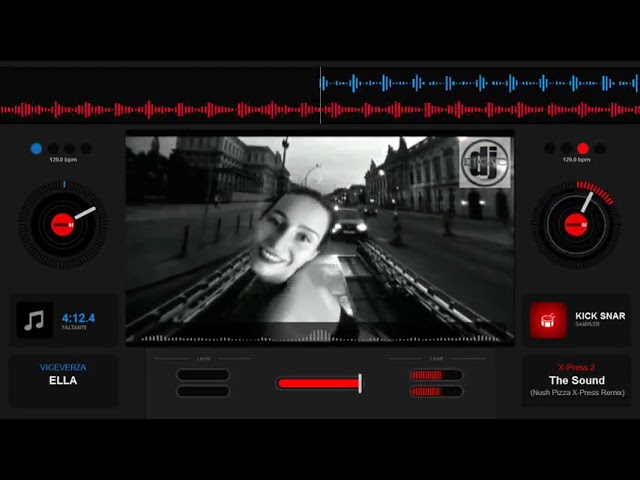Click the right deck "129.0 bpm" readout
The width and height of the screenshot is (640, 480).
(x=576, y=160)
